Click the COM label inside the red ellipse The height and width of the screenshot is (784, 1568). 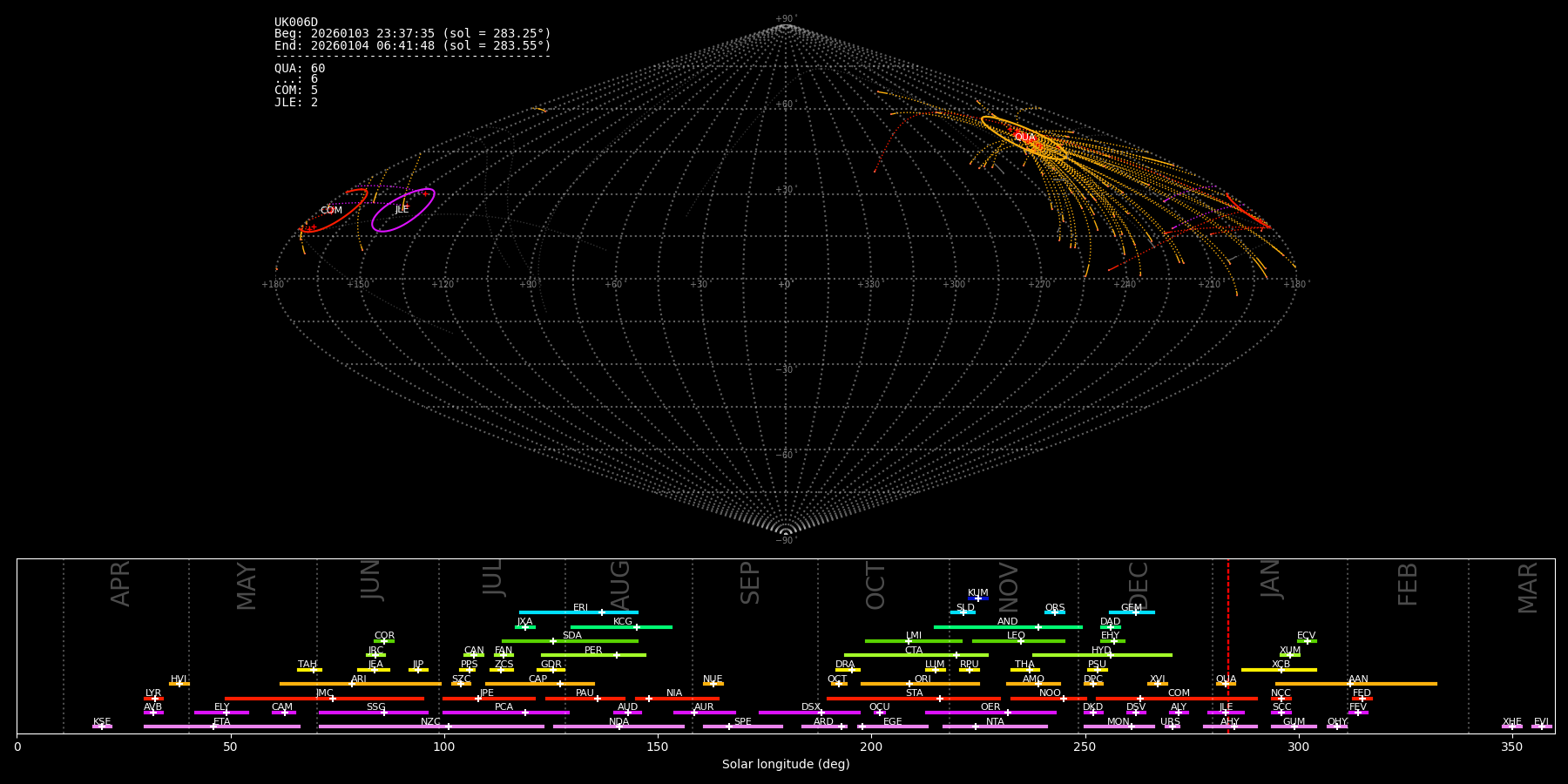click(x=331, y=211)
